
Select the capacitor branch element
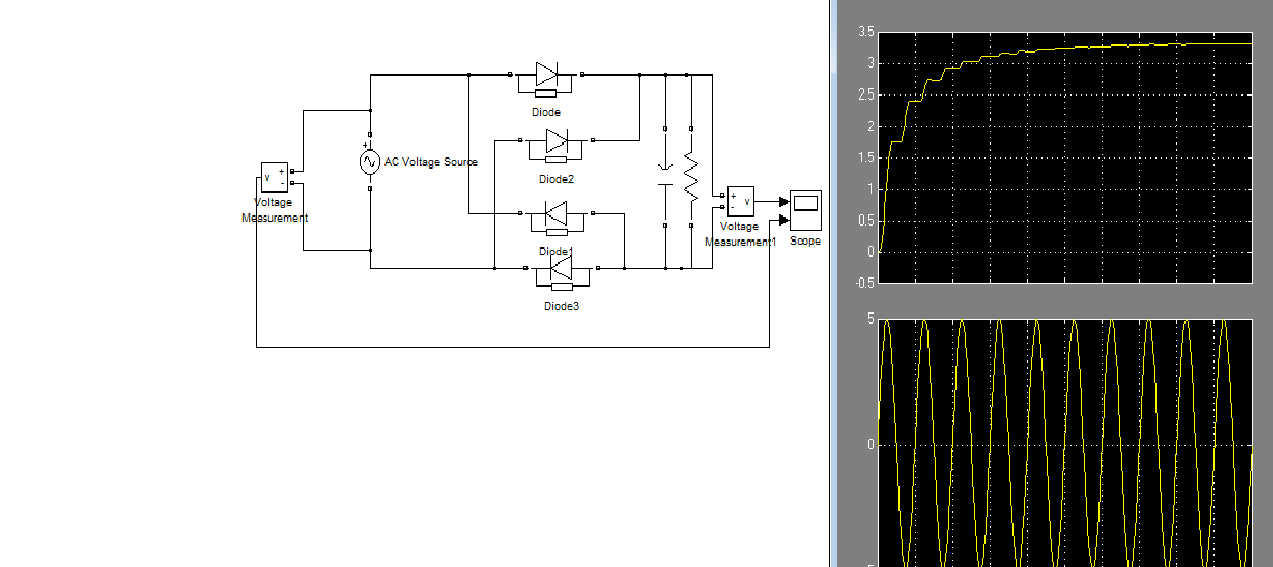tap(664, 176)
